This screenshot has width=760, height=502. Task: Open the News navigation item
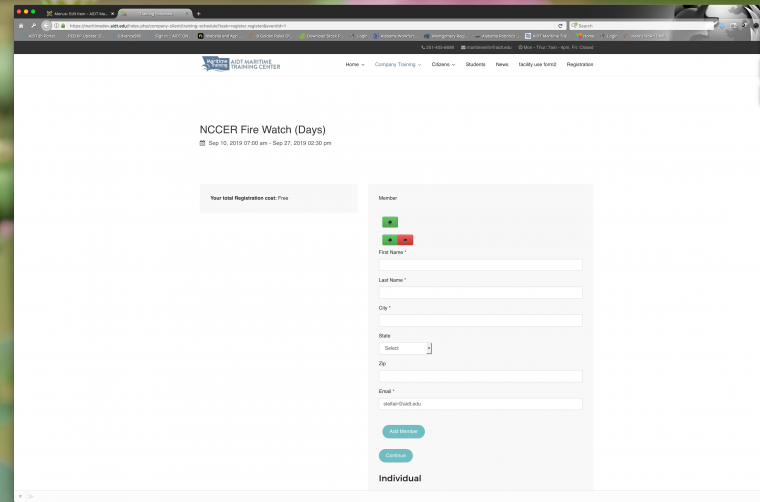(x=502, y=64)
